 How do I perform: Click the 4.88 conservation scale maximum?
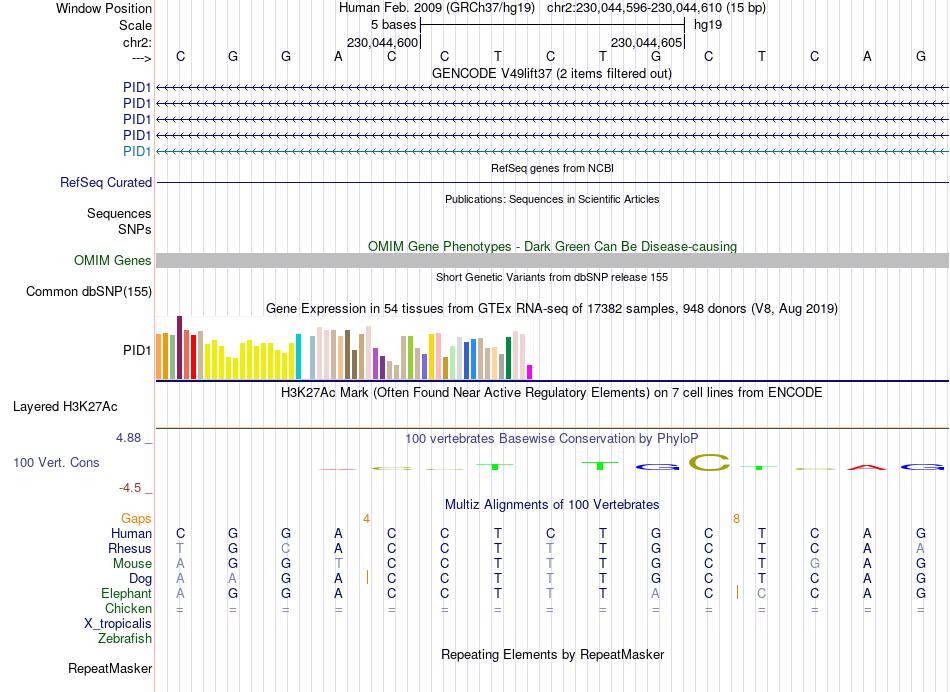coord(128,437)
